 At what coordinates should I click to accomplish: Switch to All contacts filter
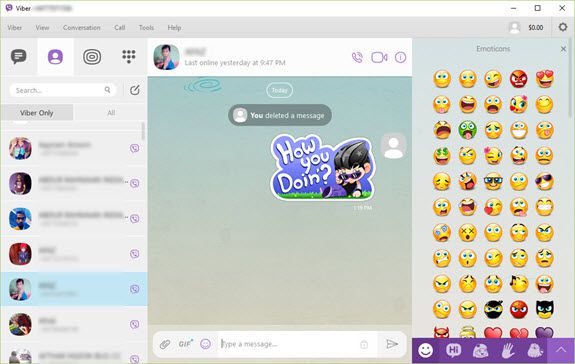(x=111, y=113)
